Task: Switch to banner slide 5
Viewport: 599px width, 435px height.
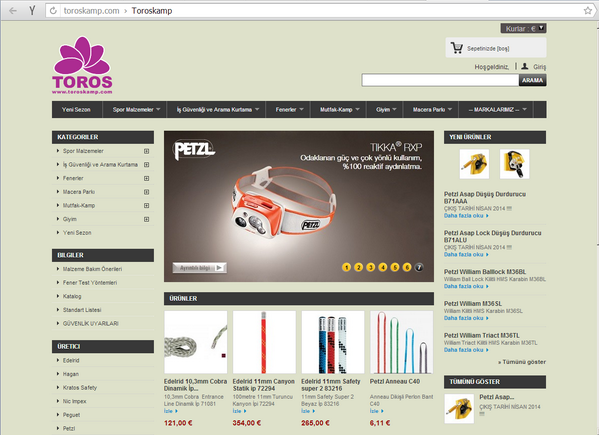Action: (x=395, y=267)
